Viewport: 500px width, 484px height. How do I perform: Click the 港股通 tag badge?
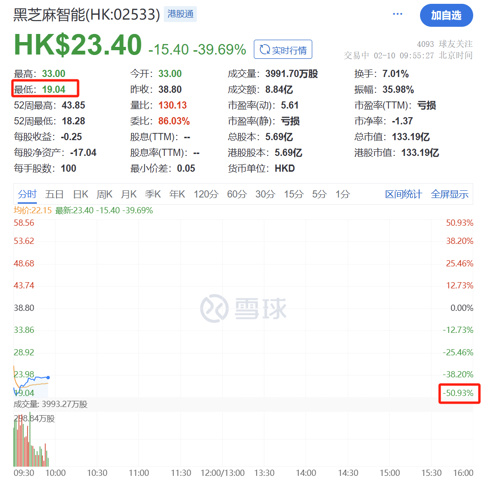pyautogui.click(x=180, y=14)
